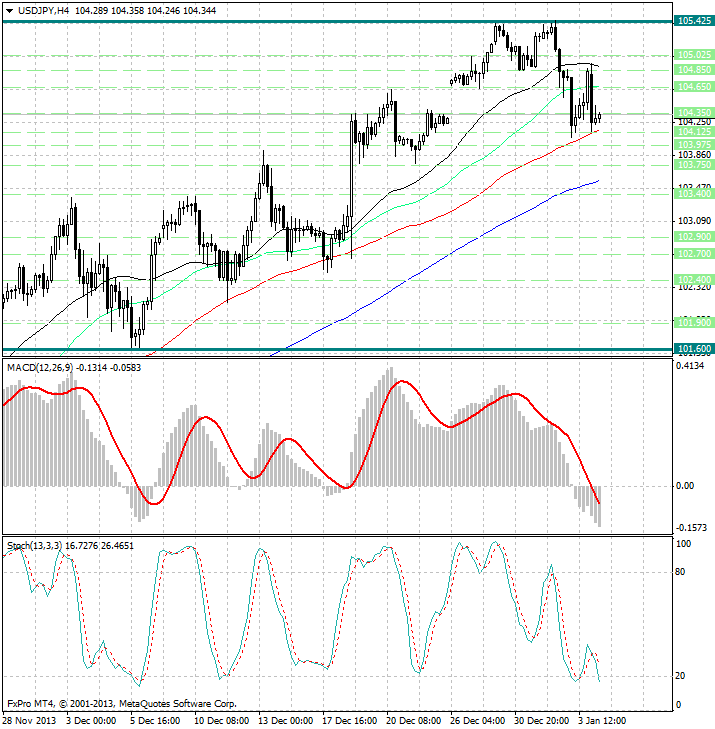Click the 103.400 price level label
Image resolution: width=715 pixels, height=729 pixels.
(694, 194)
